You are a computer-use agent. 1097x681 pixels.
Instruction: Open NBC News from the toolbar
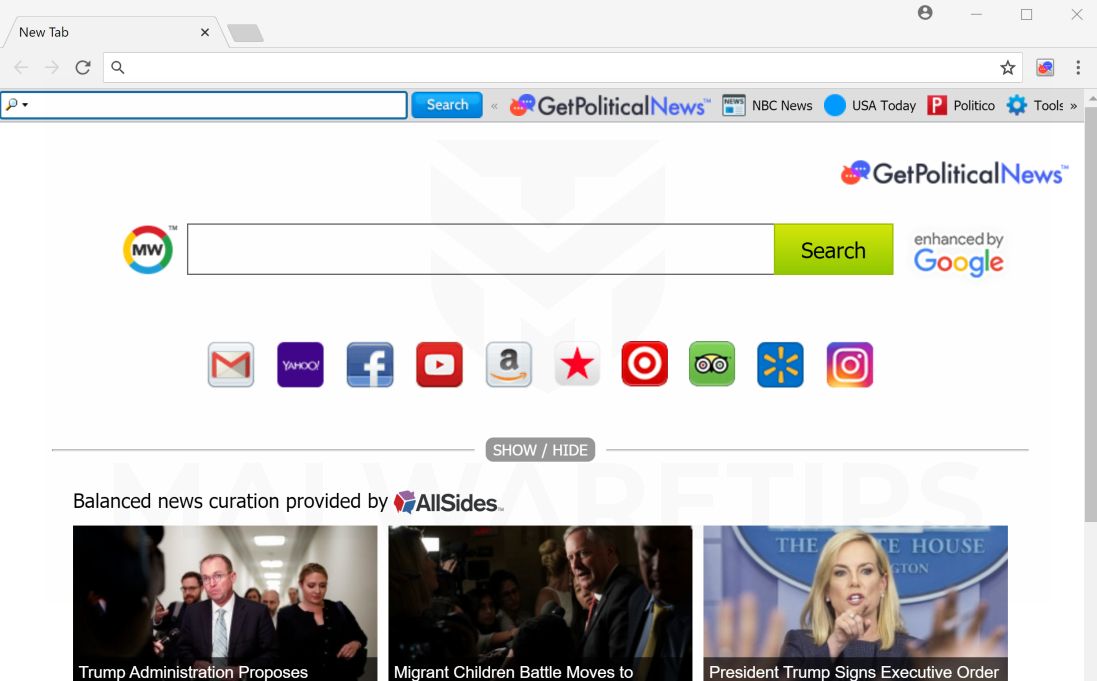(766, 105)
